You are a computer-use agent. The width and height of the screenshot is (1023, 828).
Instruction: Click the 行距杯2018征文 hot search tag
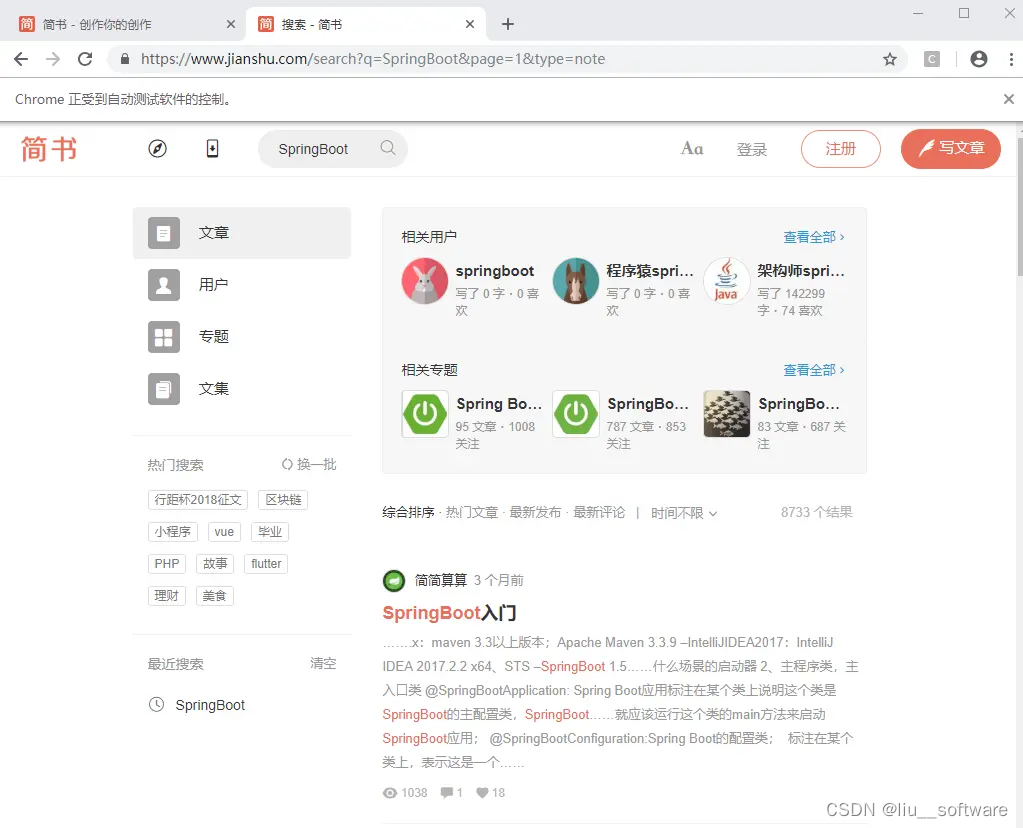(x=198, y=500)
